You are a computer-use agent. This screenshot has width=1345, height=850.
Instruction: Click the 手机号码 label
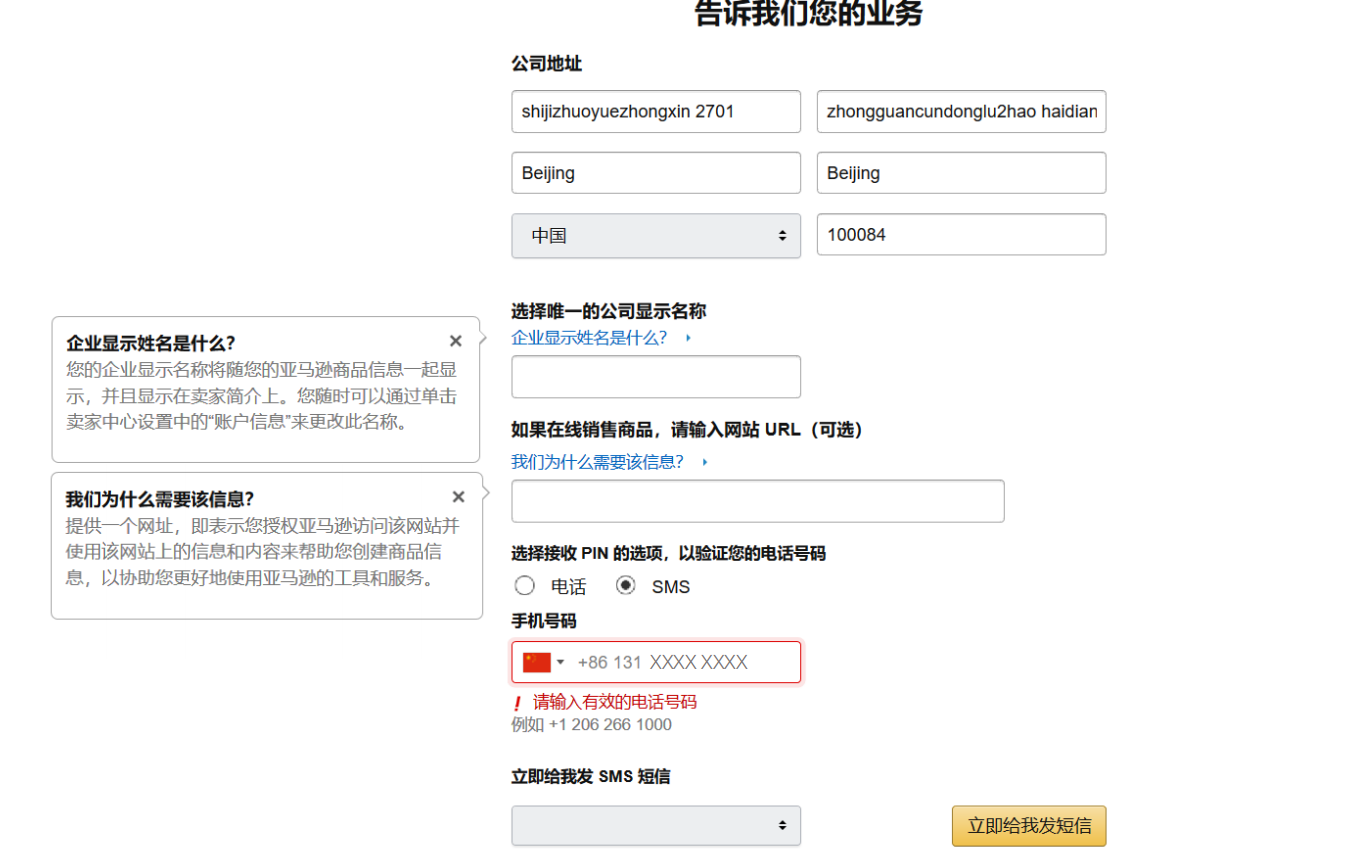[544, 621]
